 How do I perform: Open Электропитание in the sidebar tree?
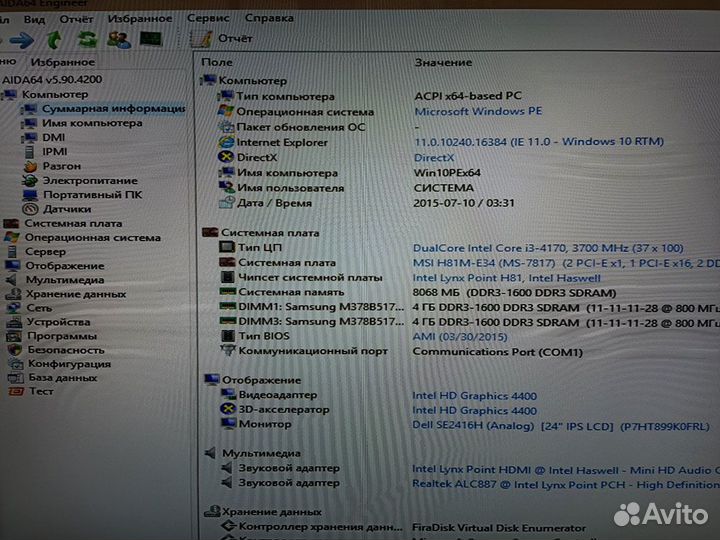[x=90, y=180]
